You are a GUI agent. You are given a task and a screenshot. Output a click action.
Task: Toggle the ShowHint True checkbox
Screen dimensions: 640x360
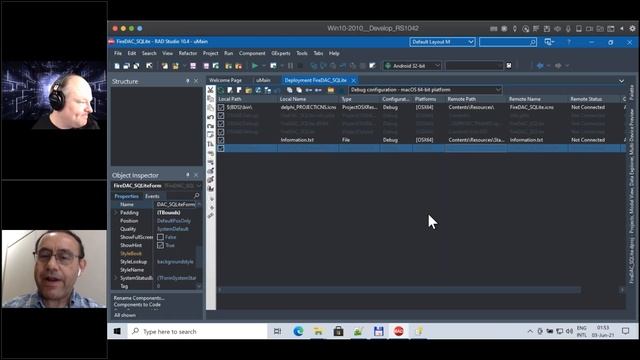point(160,245)
